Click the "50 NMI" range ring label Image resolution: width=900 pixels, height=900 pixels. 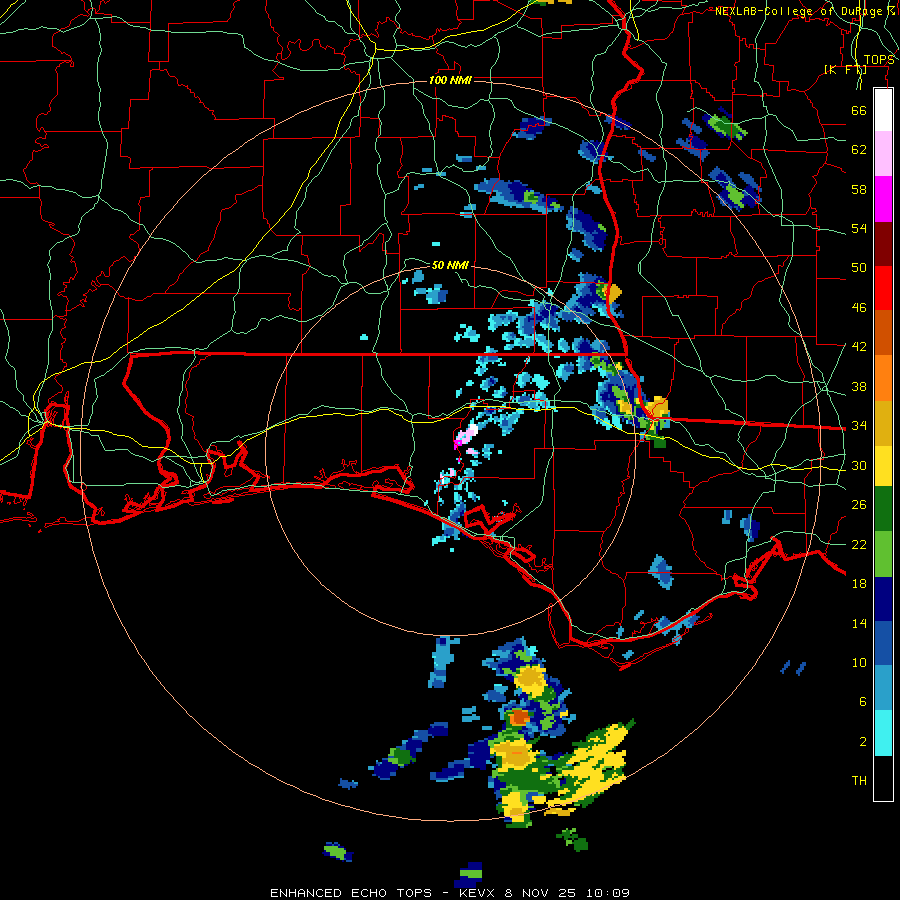tap(450, 265)
